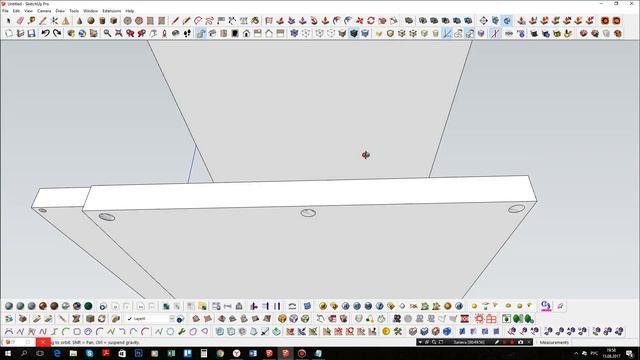
Task: Click the Zoom Extents icon
Action: click(x=118, y=33)
